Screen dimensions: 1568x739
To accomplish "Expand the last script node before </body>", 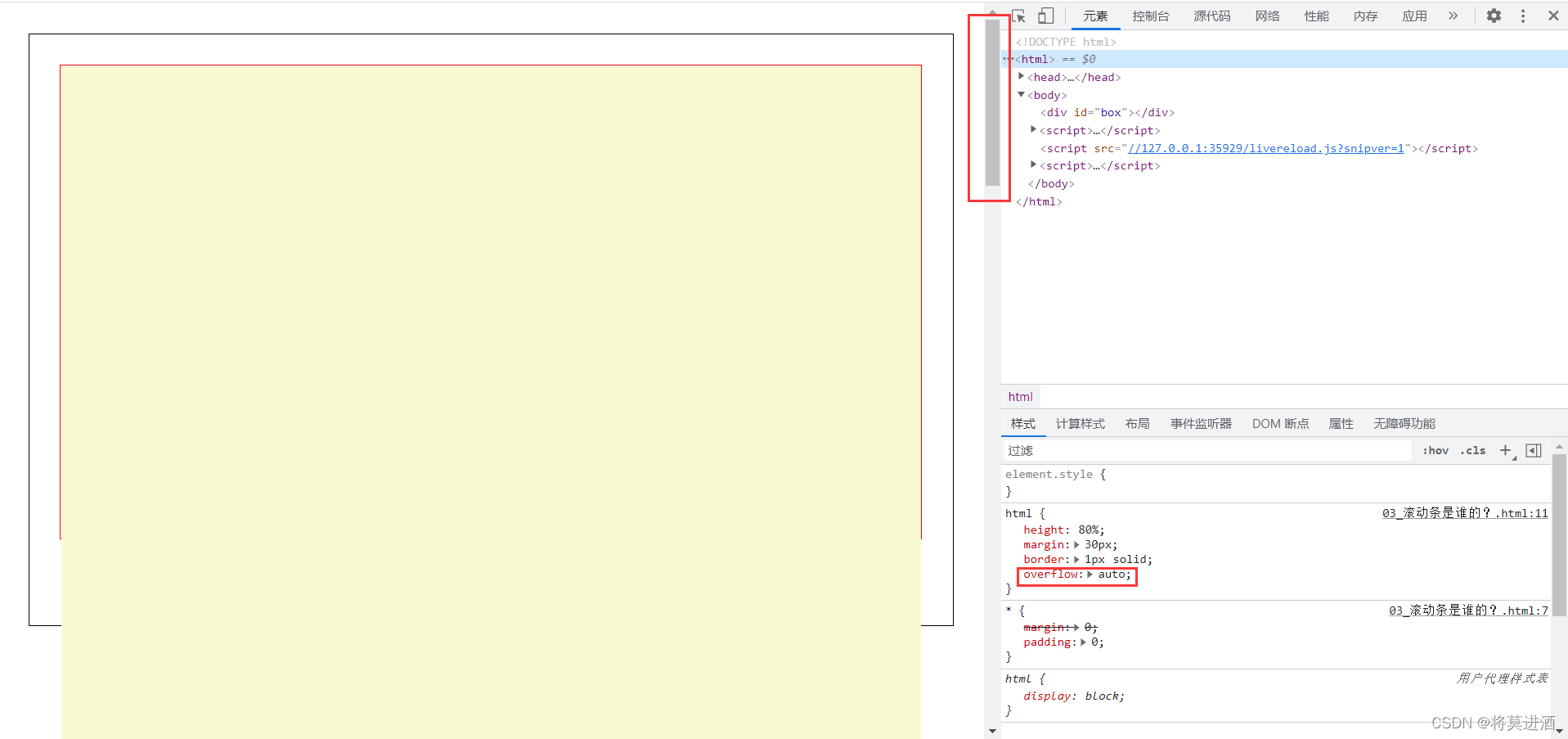I will pos(1033,164).
